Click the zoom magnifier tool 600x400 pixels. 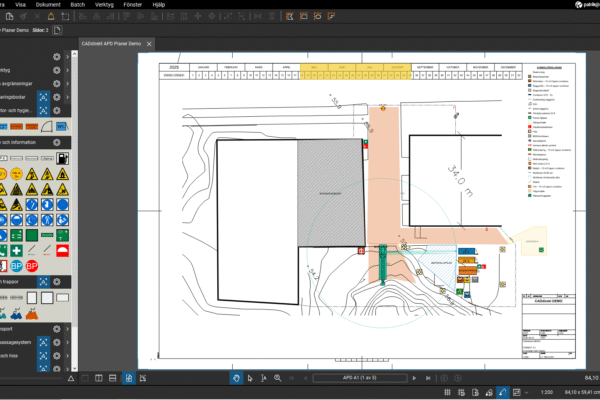276,378
